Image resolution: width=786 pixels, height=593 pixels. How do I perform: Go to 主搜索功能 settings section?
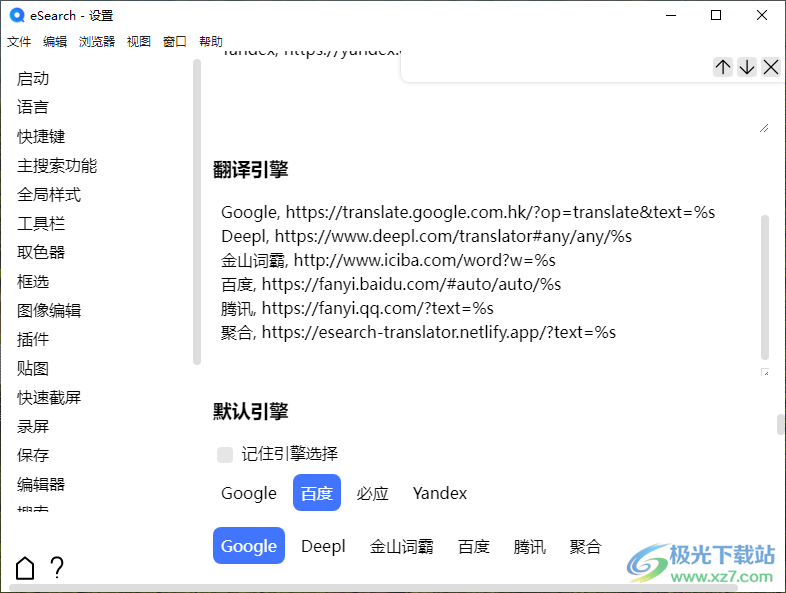click(57, 165)
